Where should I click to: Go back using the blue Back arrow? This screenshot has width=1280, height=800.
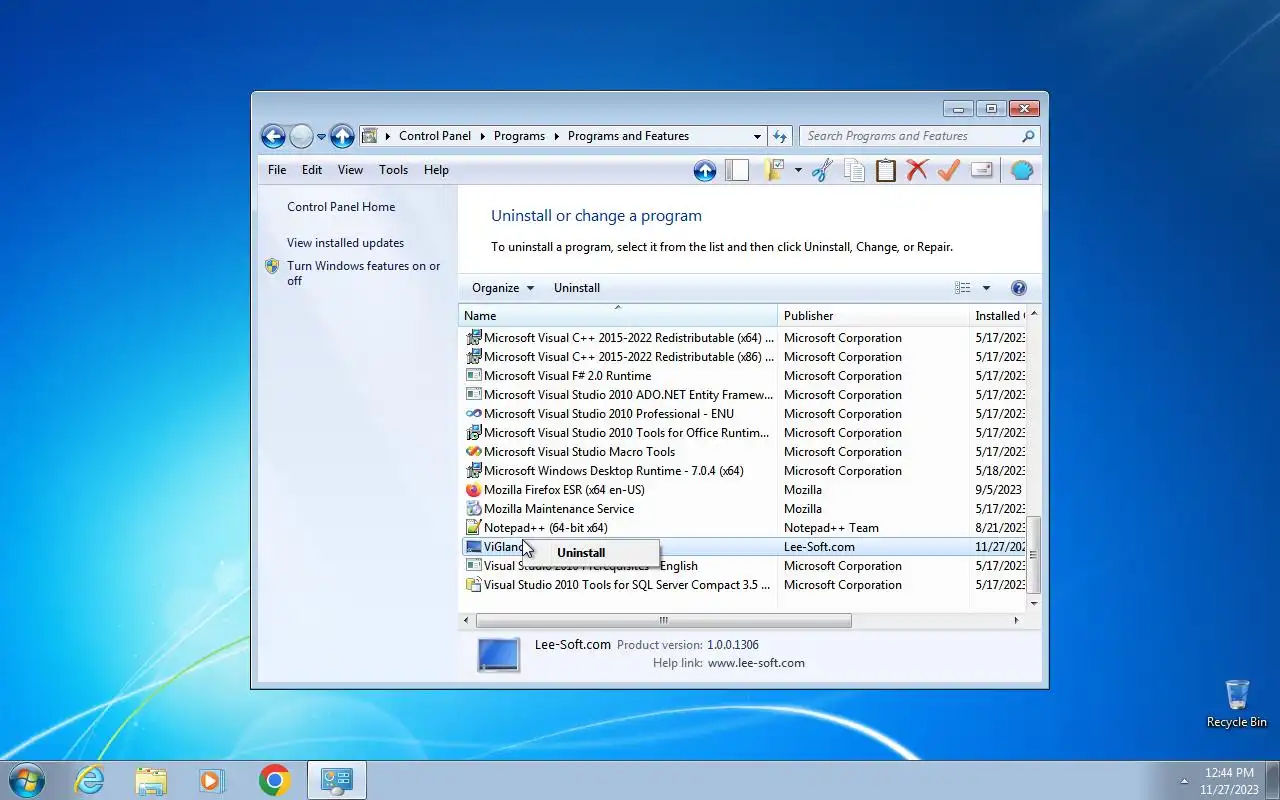(x=273, y=136)
